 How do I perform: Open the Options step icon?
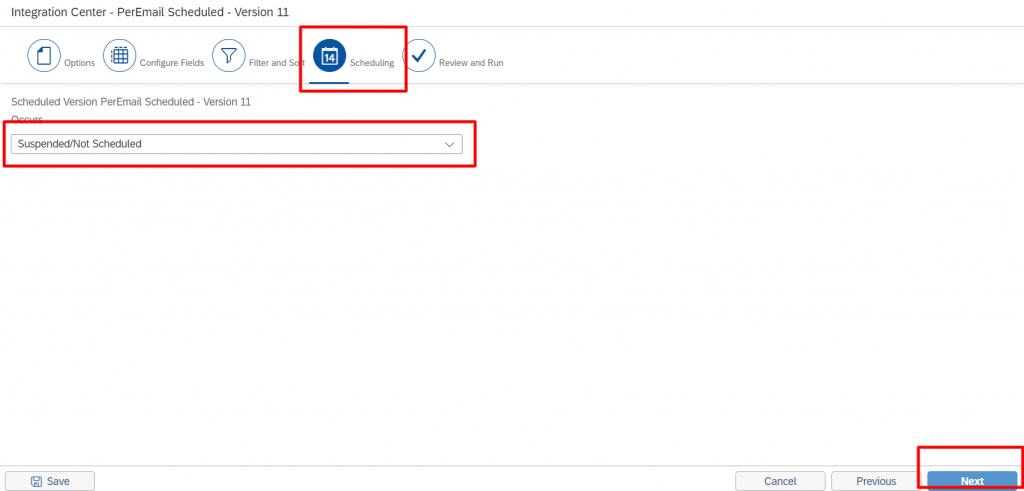pos(44,55)
